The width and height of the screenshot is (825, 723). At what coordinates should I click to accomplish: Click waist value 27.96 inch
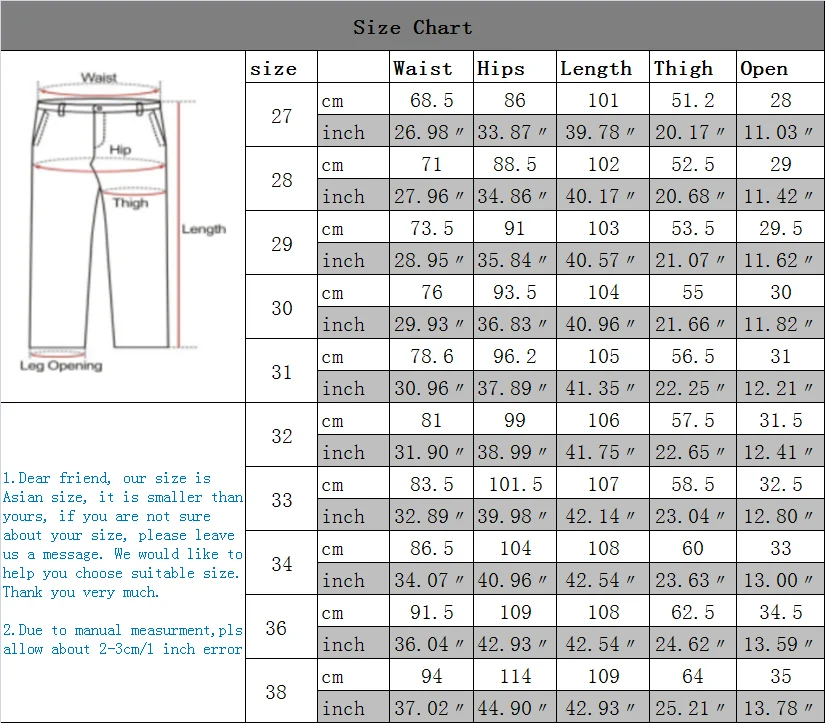pos(429,196)
